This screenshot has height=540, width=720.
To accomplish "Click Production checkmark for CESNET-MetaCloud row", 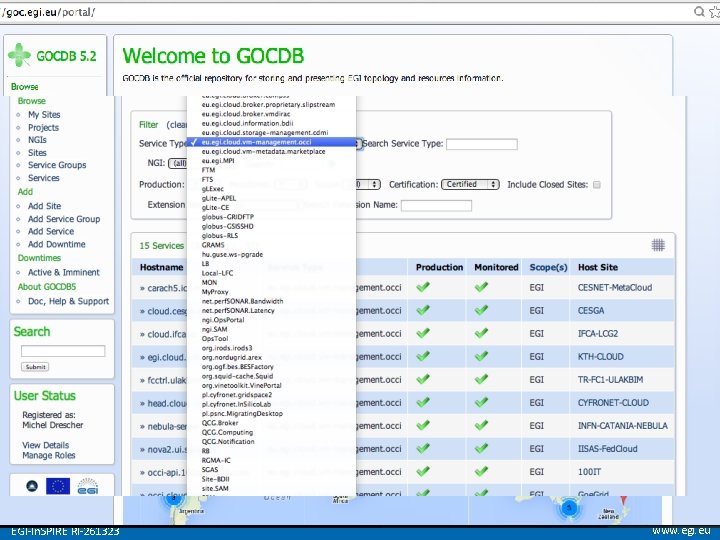I will click(423, 287).
